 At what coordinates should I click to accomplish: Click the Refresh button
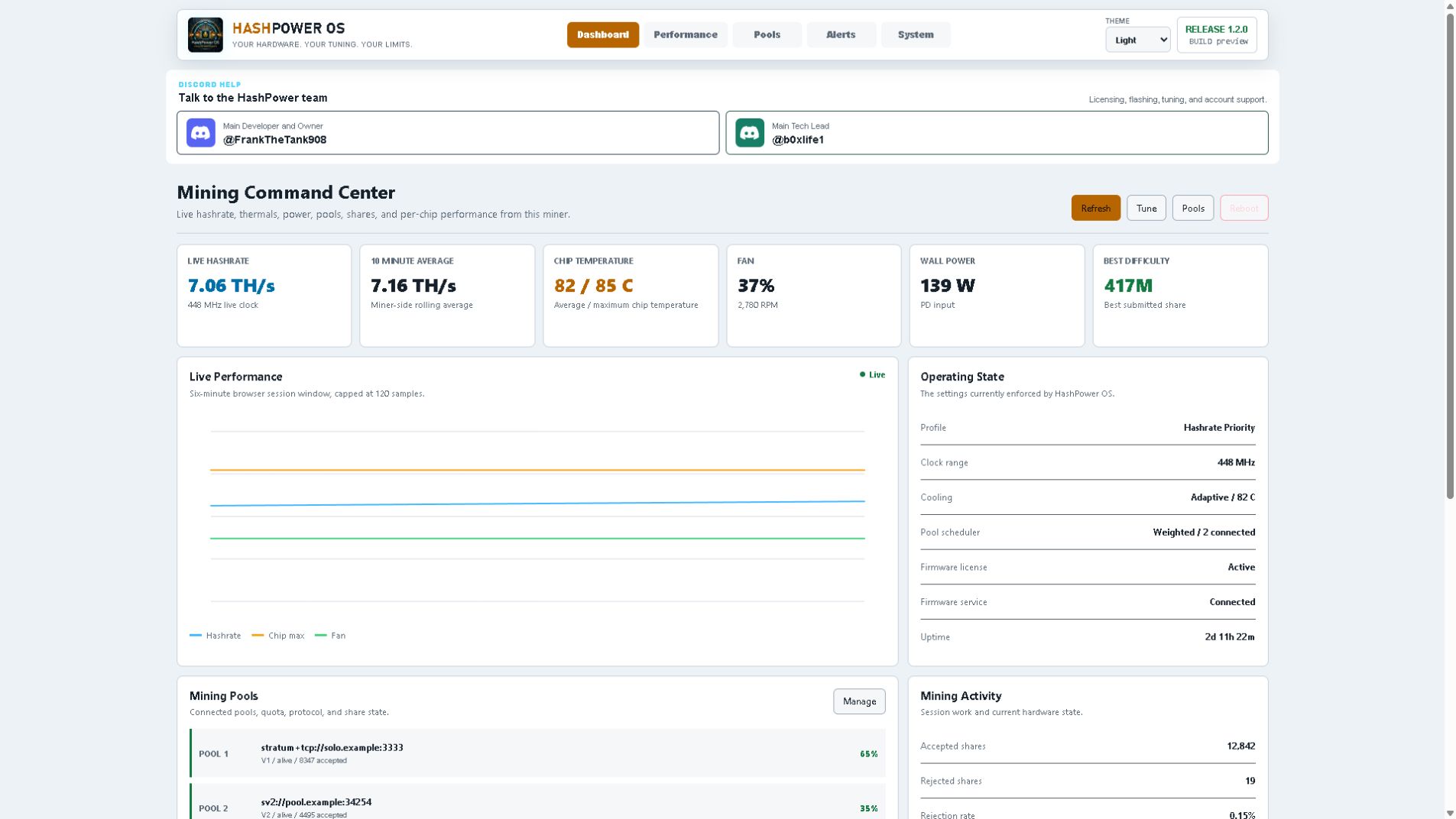click(1095, 209)
